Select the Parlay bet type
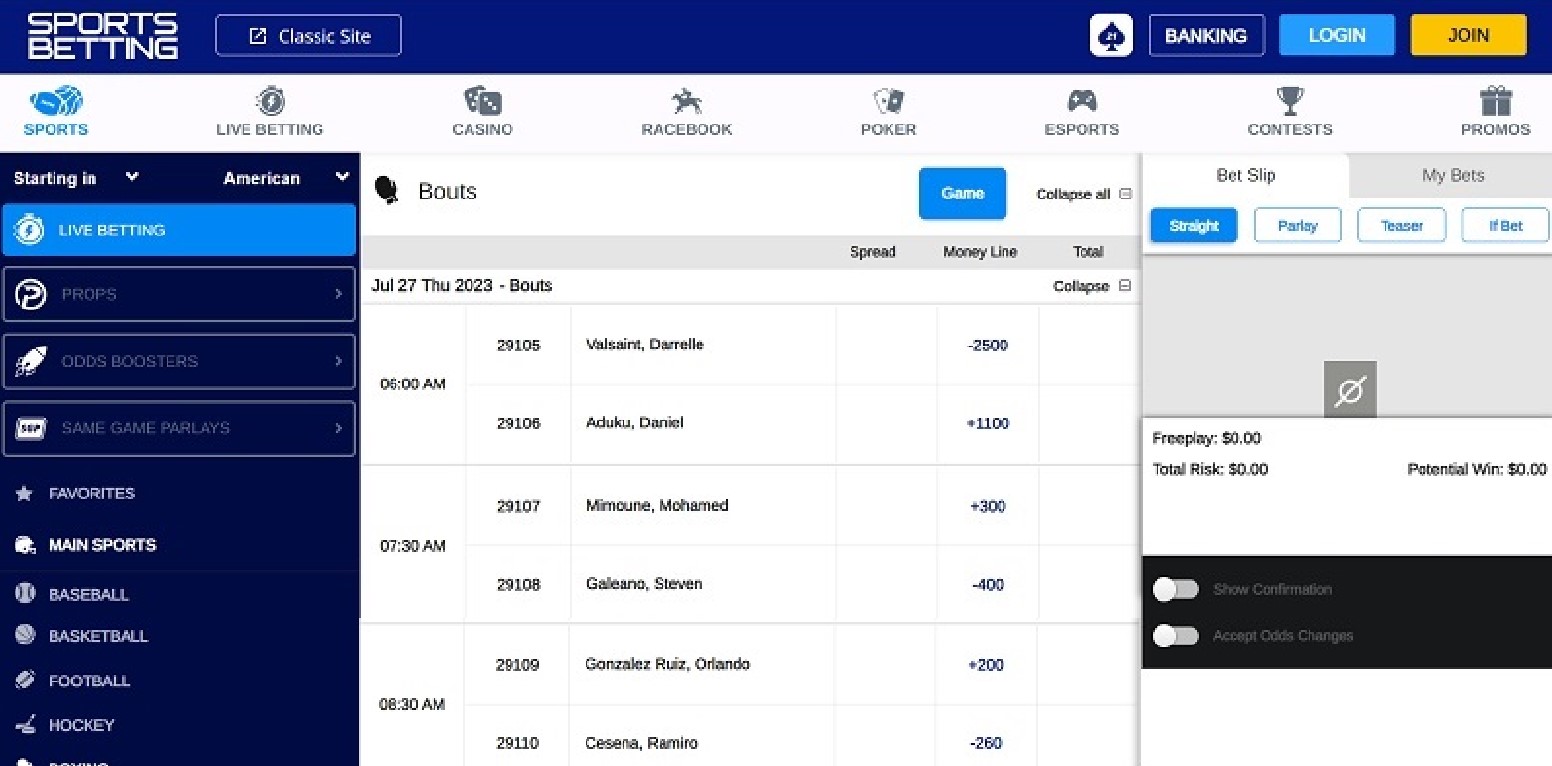The width and height of the screenshot is (1552, 766). pos(1297,226)
